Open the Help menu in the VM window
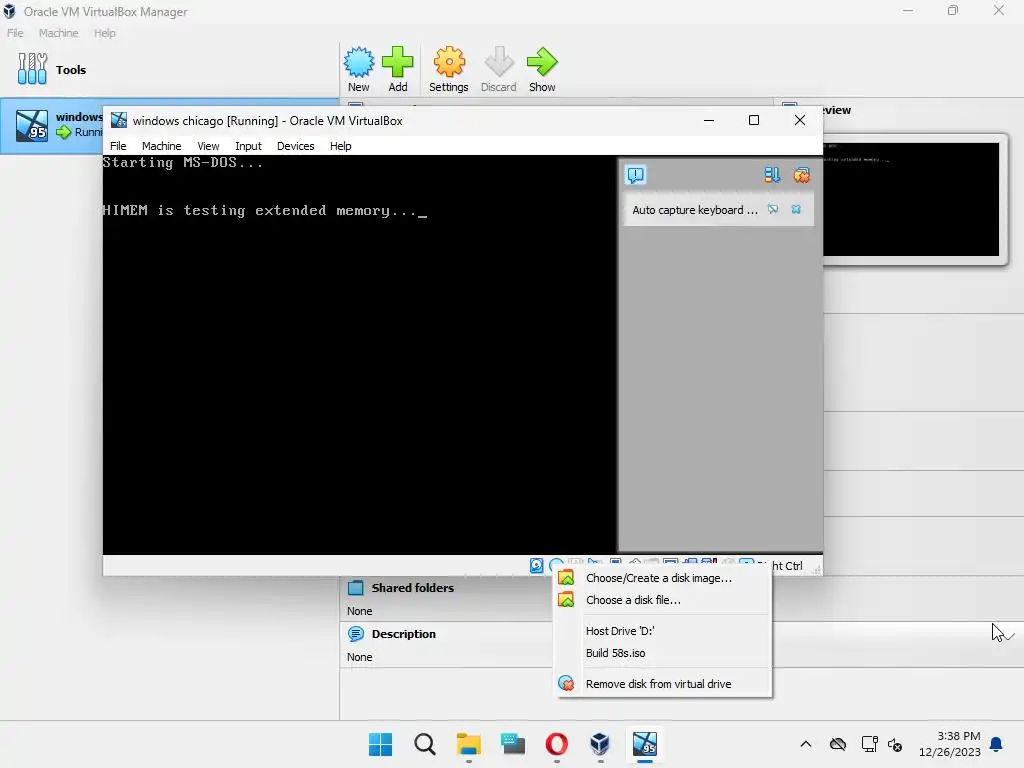This screenshot has width=1024, height=768. [x=340, y=146]
